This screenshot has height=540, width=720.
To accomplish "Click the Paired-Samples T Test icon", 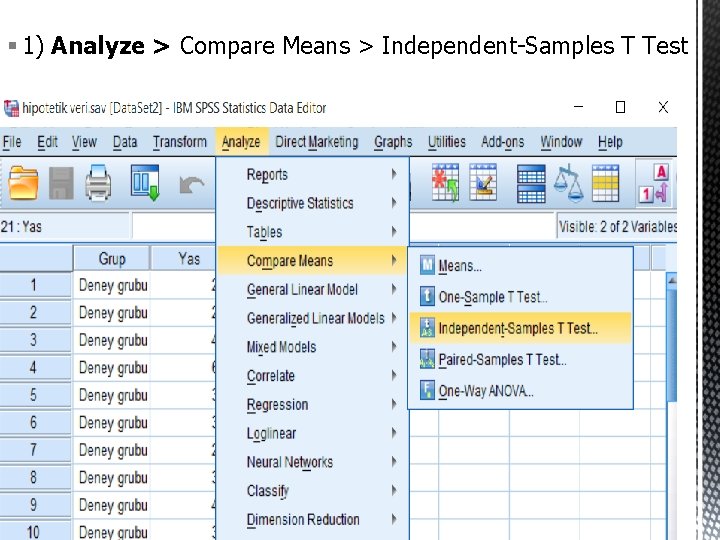I will point(427,359).
